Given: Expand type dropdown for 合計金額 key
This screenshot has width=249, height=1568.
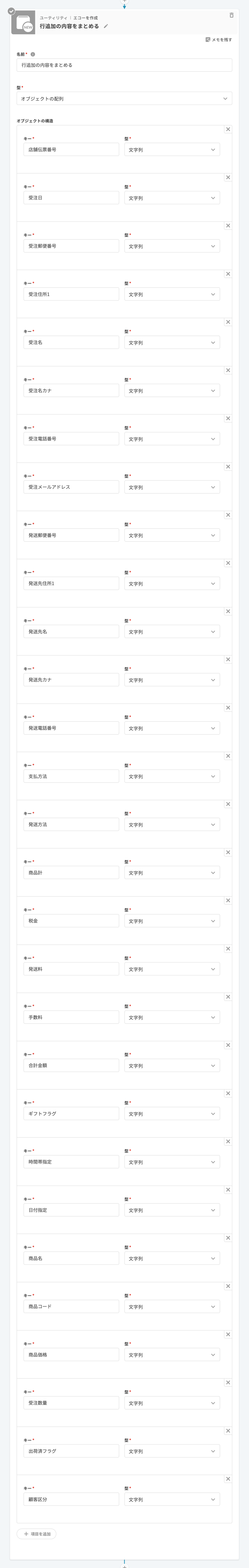Looking at the screenshot, I should [172, 1066].
